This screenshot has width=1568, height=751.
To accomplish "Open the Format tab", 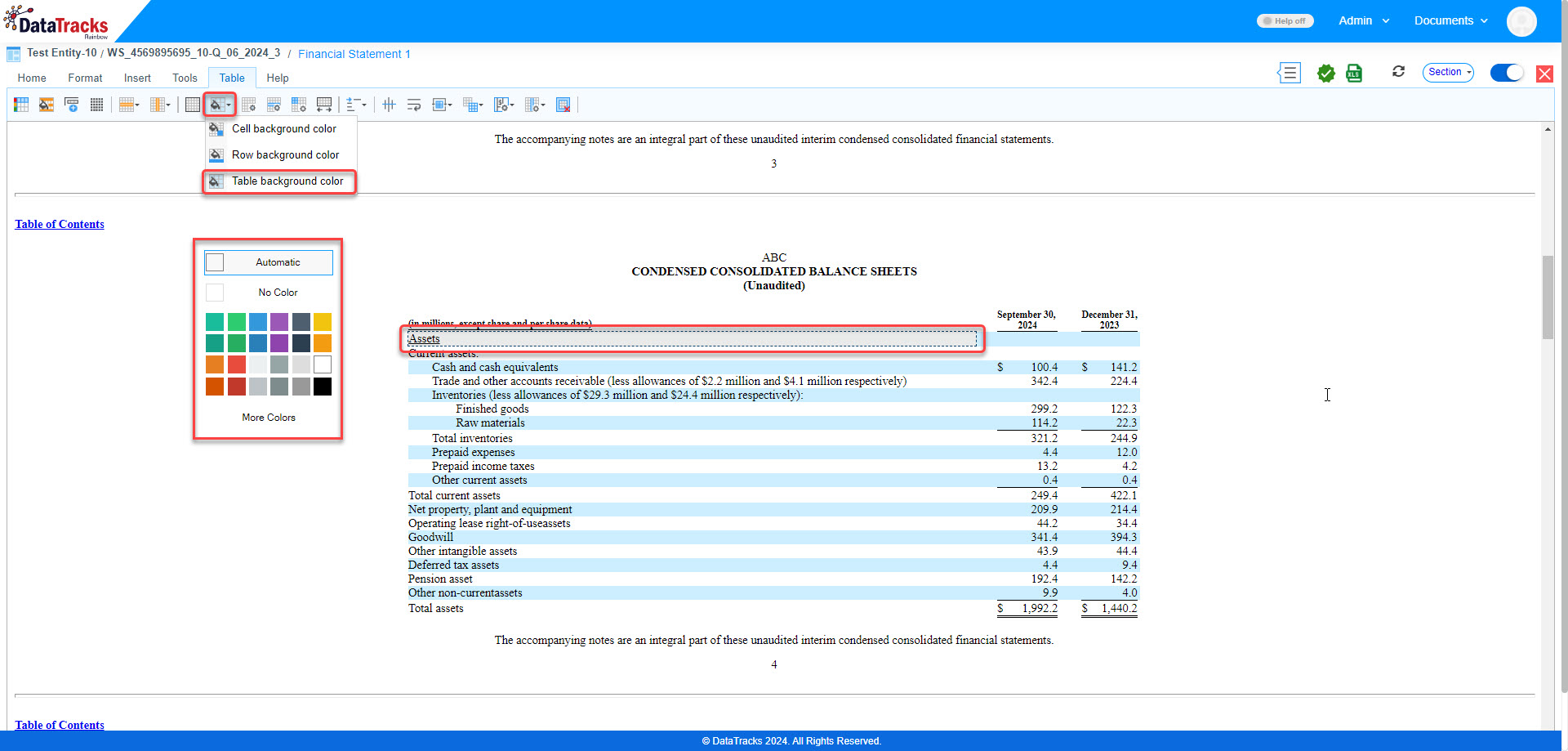I will coord(85,78).
